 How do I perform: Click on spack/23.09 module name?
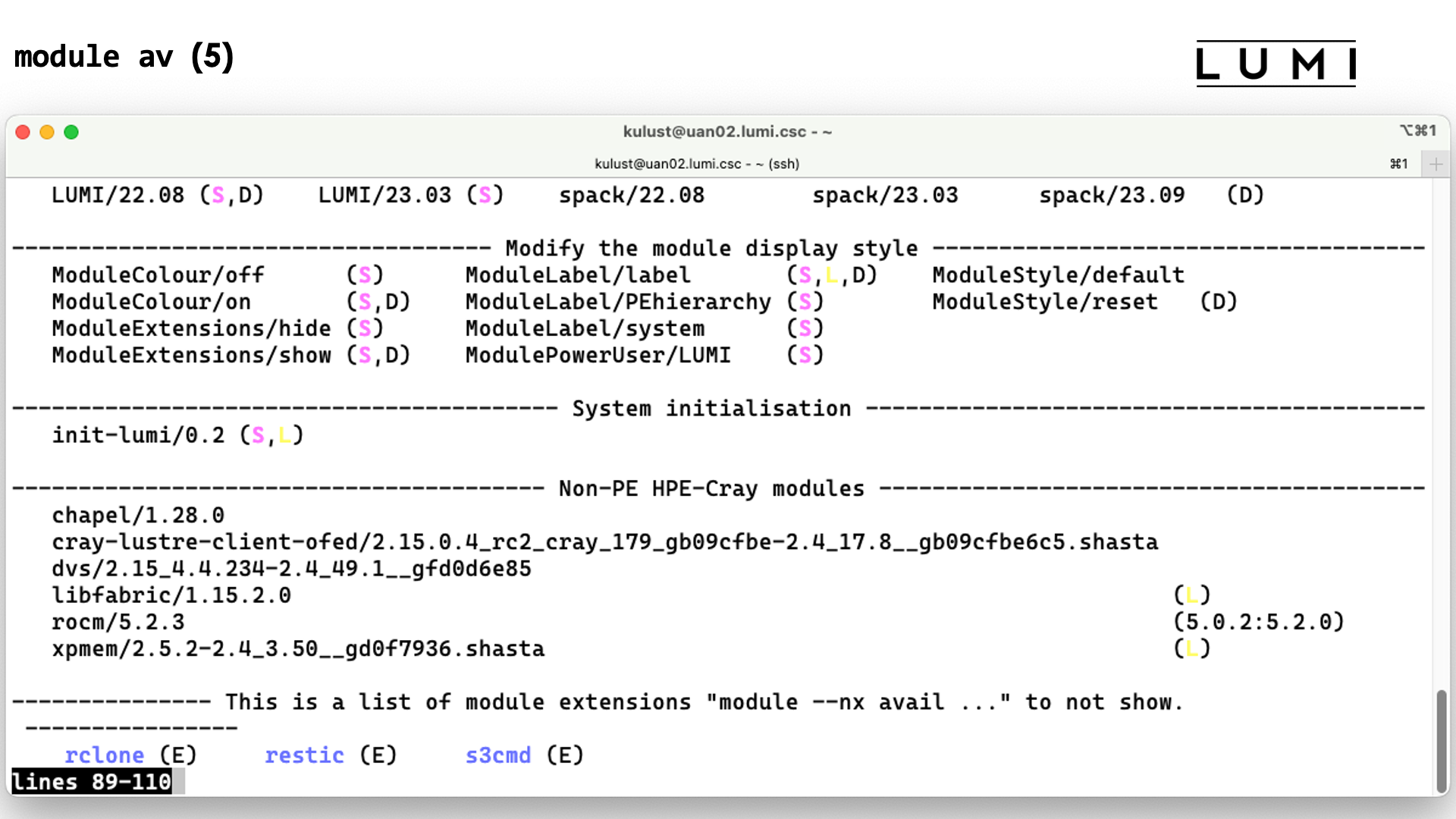point(1112,195)
